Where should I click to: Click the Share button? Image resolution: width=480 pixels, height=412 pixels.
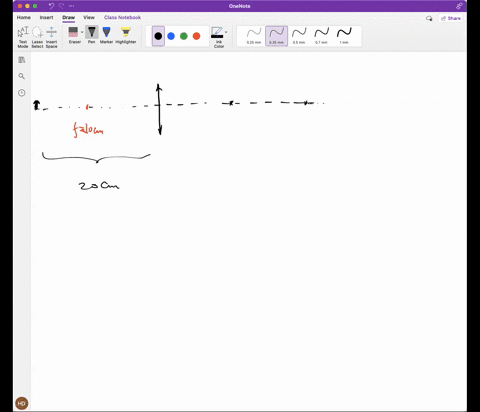tap(451, 18)
